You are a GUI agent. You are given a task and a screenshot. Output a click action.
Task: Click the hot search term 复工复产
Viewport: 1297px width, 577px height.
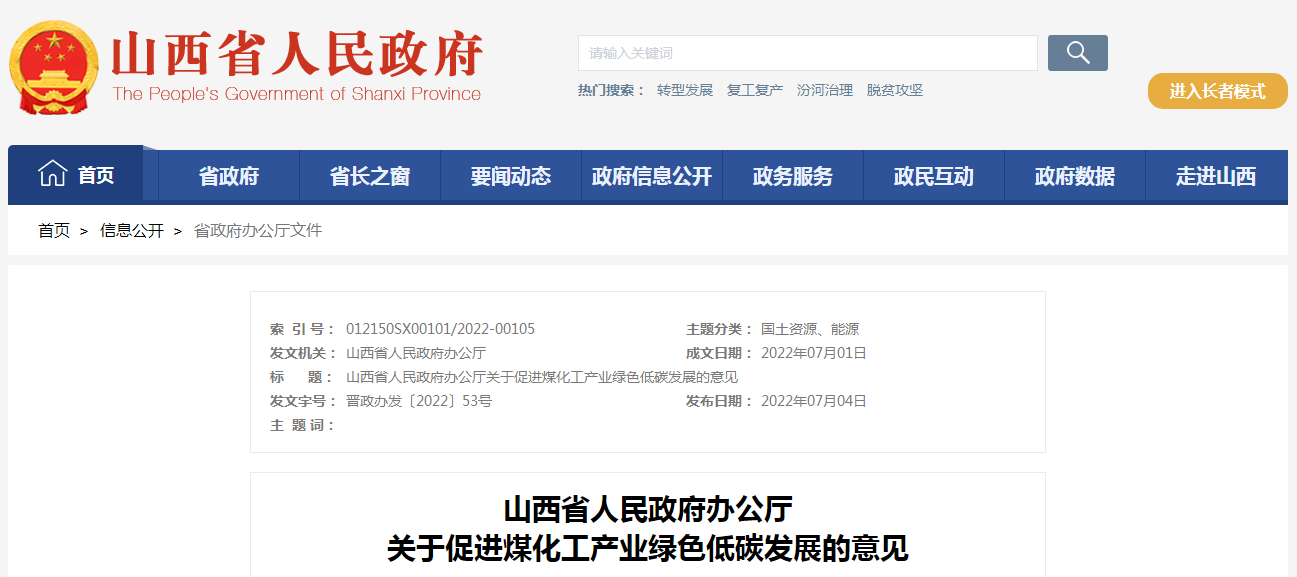pyautogui.click(x=755, y=90)
